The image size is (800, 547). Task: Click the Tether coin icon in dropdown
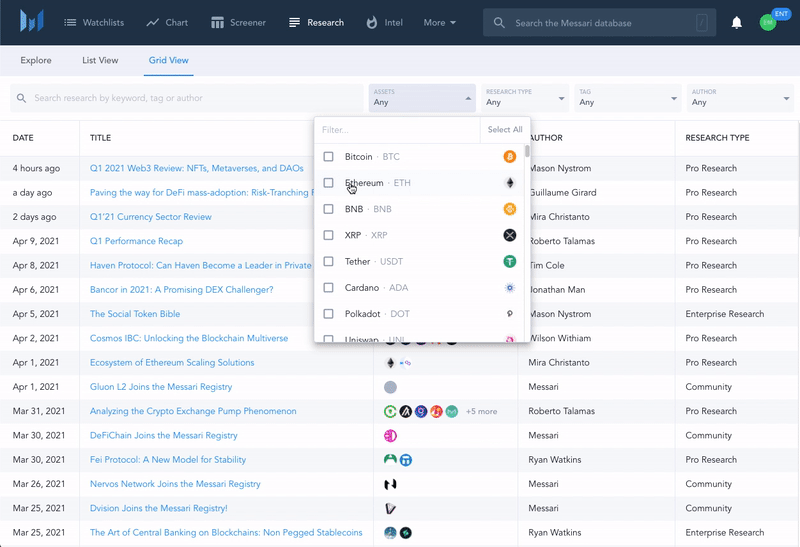(510, 262)
